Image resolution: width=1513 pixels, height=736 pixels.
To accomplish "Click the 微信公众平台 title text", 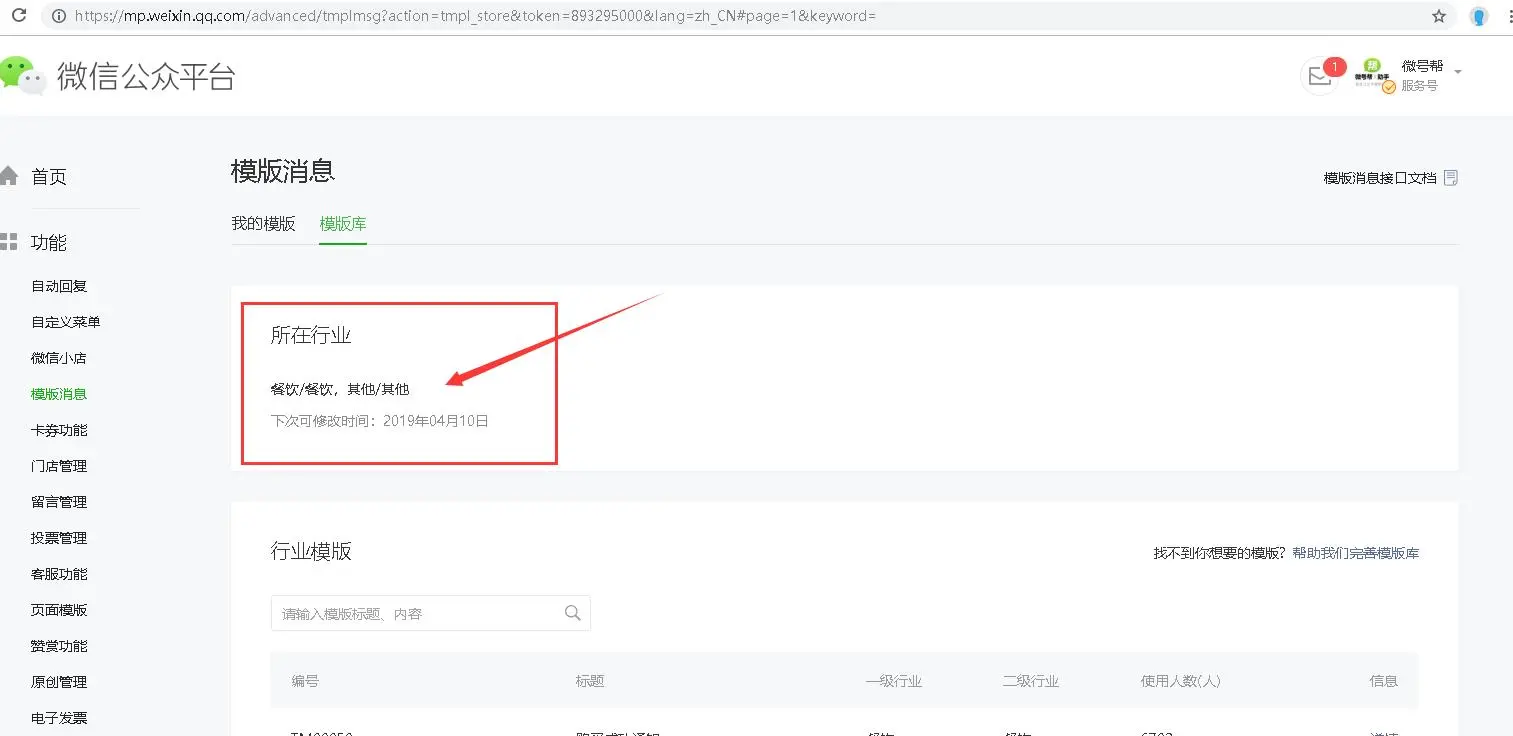I will (x=146, y=77).
